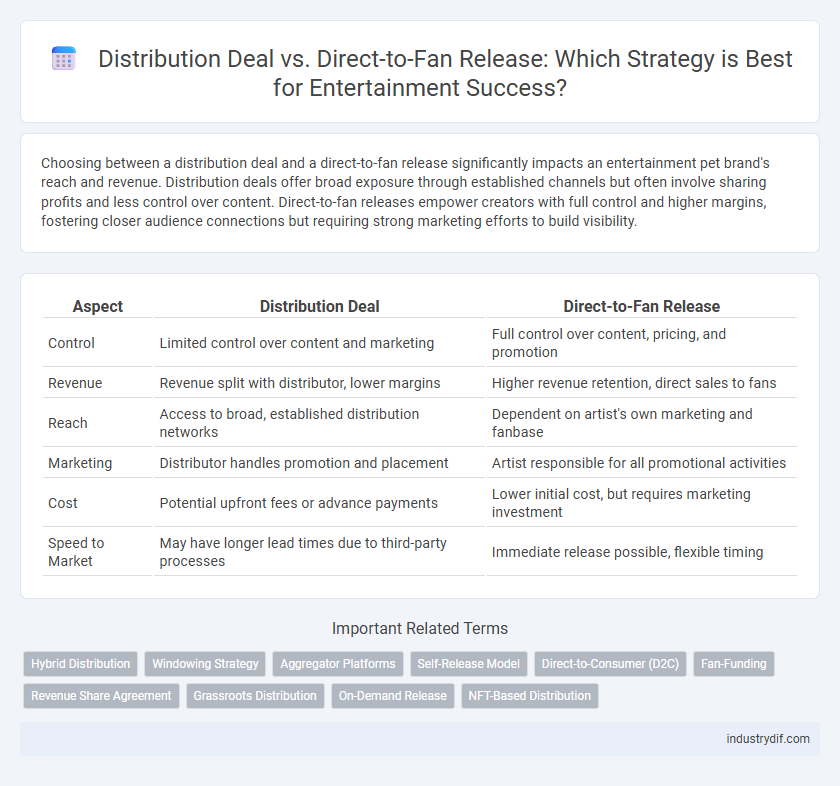Open the Hybrid Distribution tag
Viewport: 840px width, 786px height.
(x=80, y=664)
